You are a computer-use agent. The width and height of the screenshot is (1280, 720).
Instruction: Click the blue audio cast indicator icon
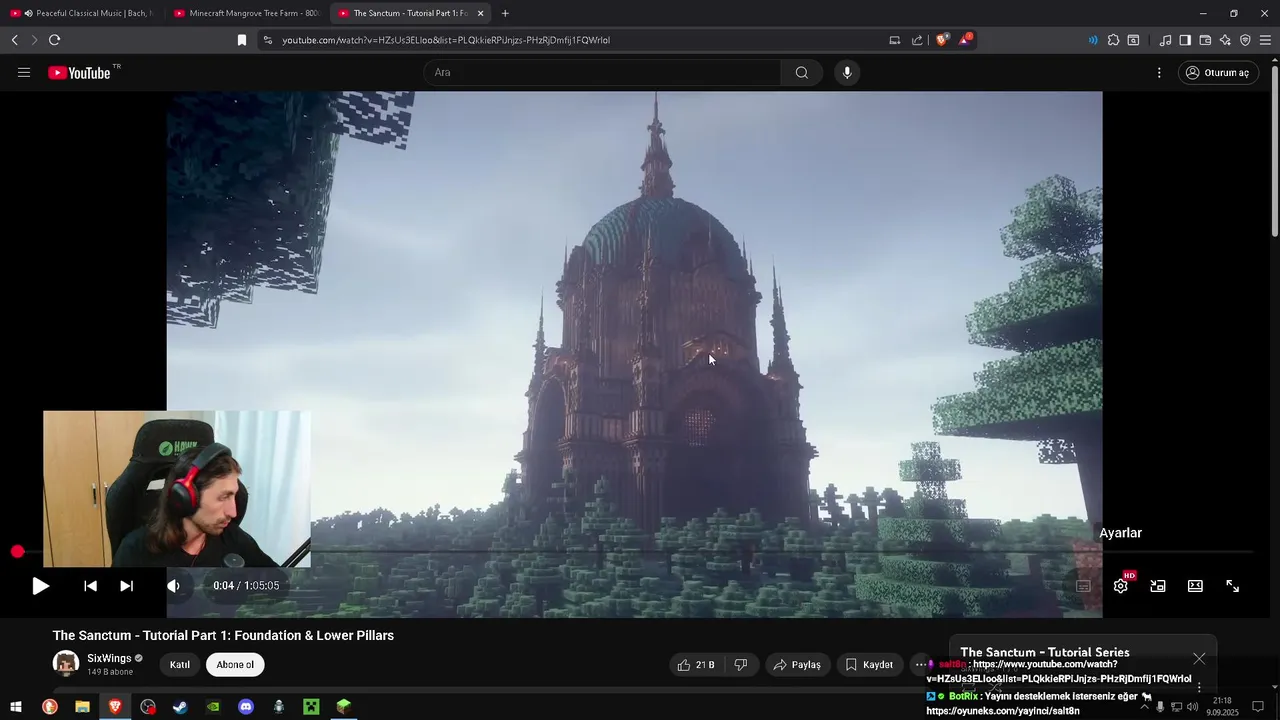pos(1092,40)
